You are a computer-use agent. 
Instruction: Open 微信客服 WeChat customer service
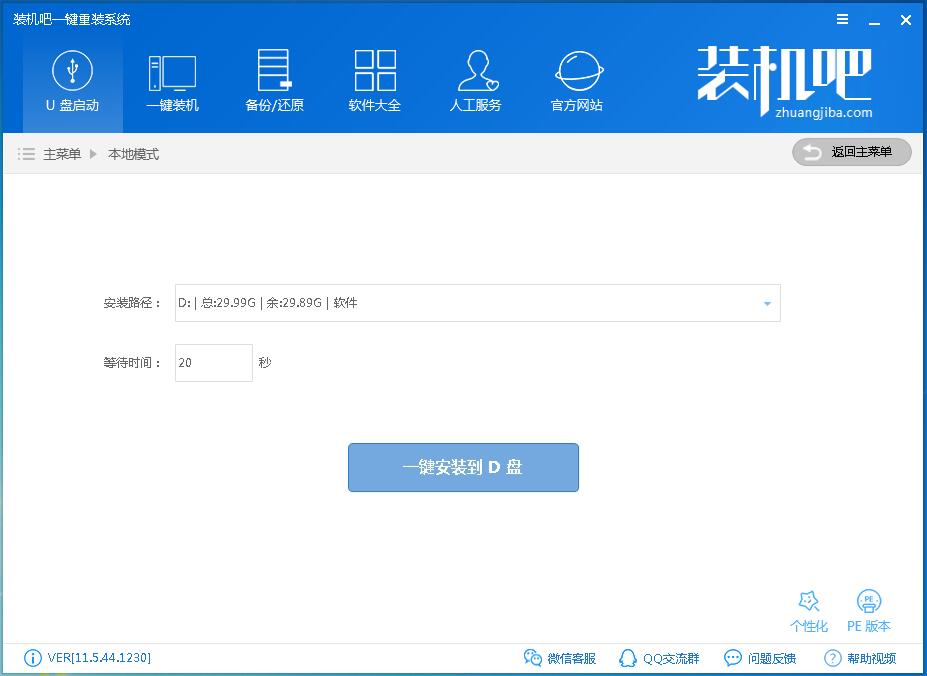click(x=560, y=658)
